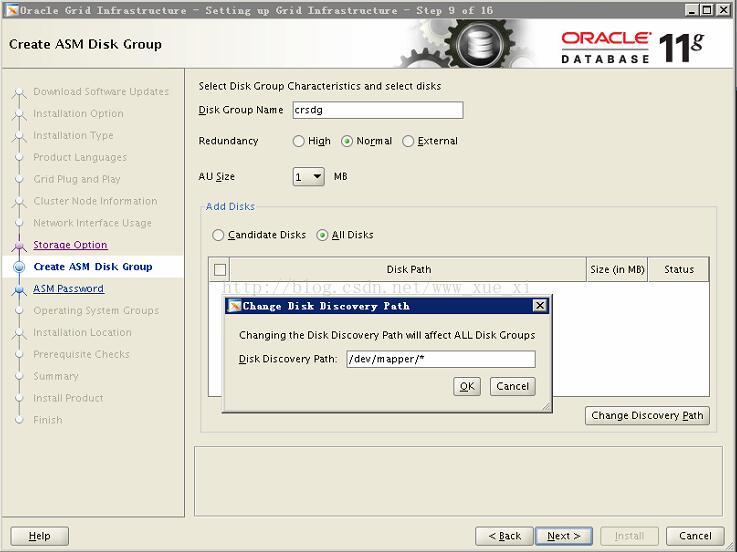737x552 pixels.
Task: Click the Installation Option step
Action: 78,114
